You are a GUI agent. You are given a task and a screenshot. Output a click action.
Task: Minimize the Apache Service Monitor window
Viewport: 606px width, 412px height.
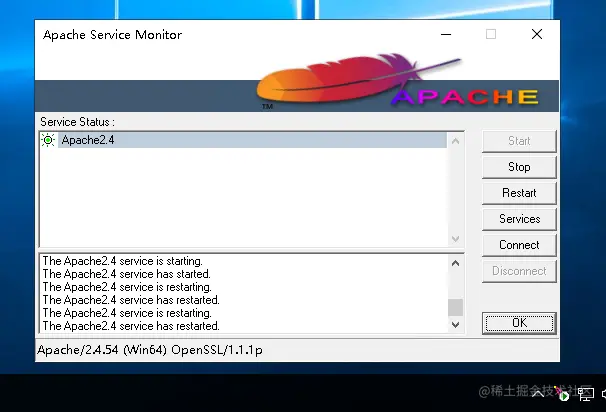446,34
